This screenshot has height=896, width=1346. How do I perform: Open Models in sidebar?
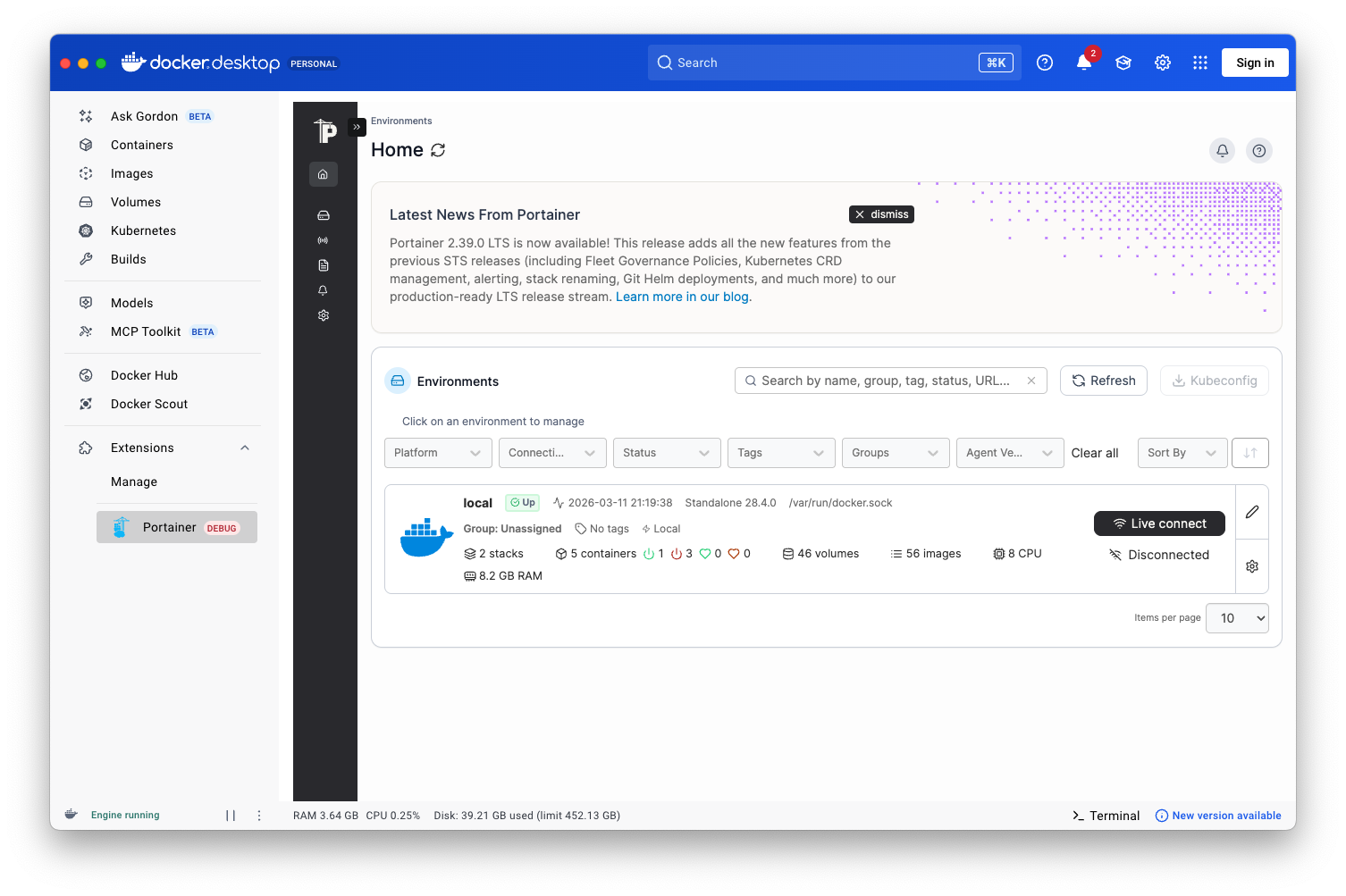pyautogui.click(x=163, y=303)
